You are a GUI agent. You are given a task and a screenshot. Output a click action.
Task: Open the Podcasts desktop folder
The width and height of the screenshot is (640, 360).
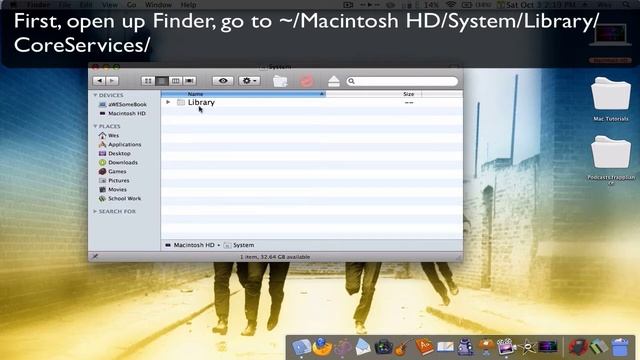tap(611, 161)
